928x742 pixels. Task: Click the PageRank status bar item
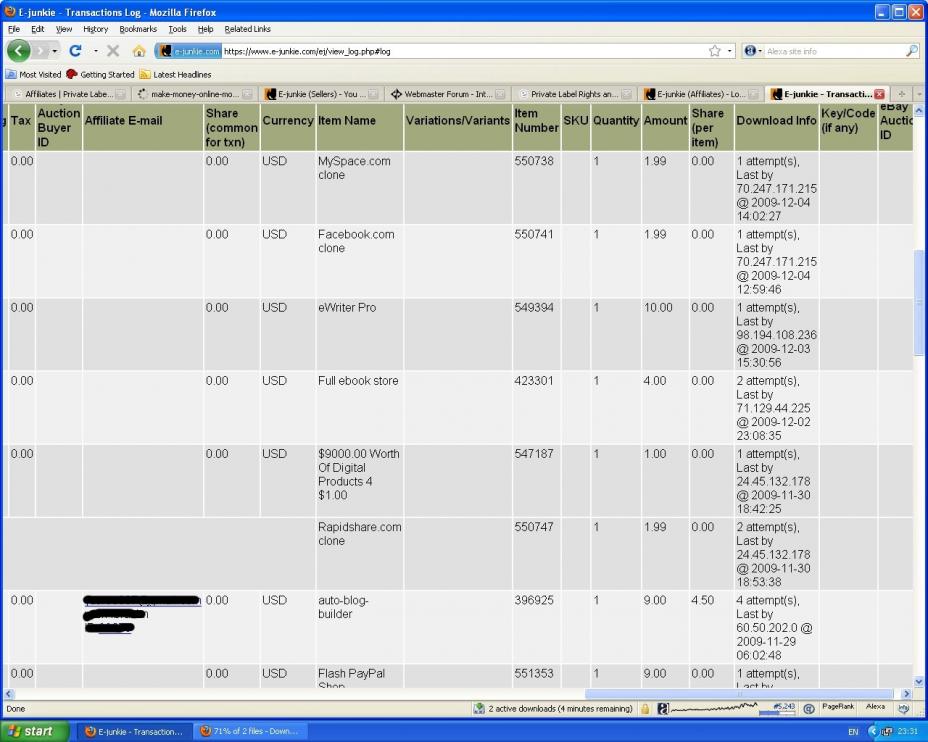[838, 706]
